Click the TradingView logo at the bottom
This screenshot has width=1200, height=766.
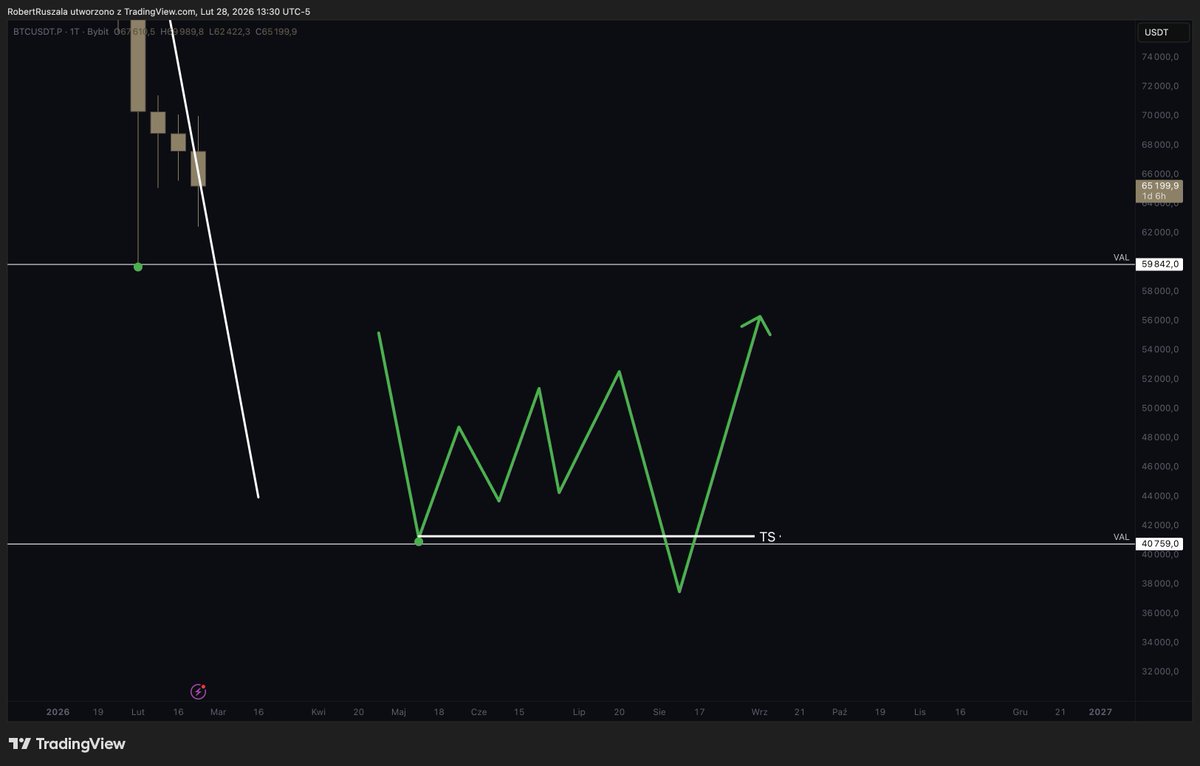tap(67, 744)
